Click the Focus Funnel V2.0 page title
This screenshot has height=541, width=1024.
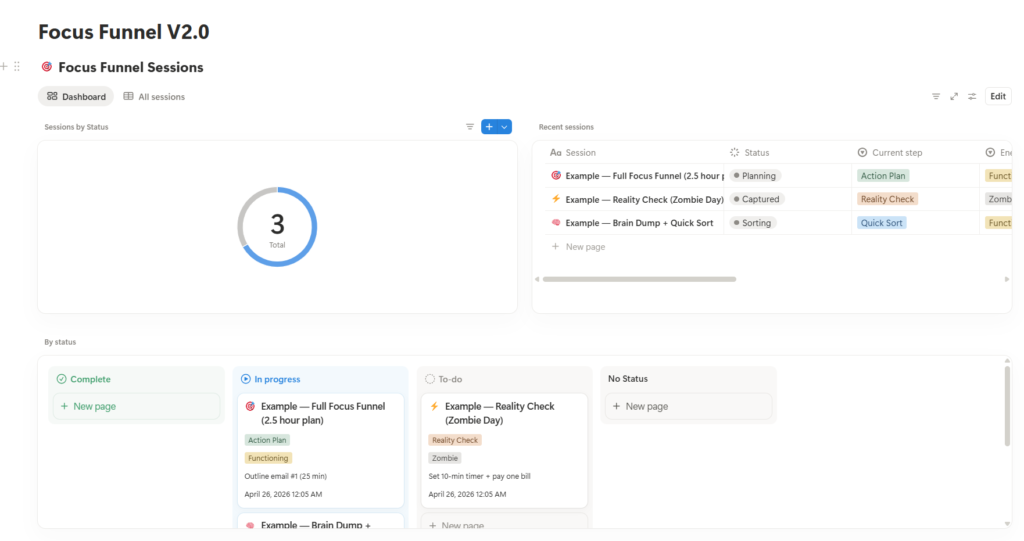(123, 32)
